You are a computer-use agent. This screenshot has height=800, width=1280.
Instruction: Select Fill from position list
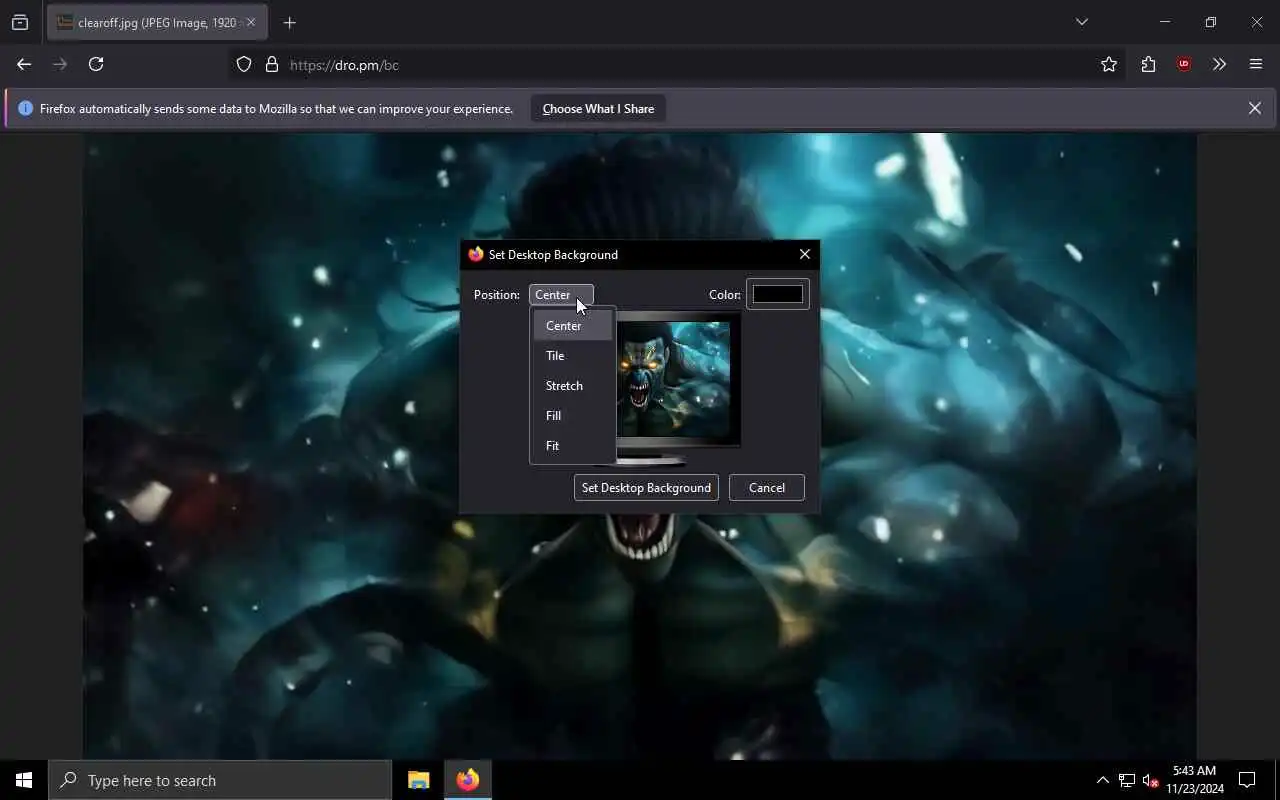(x=573, y=416)
